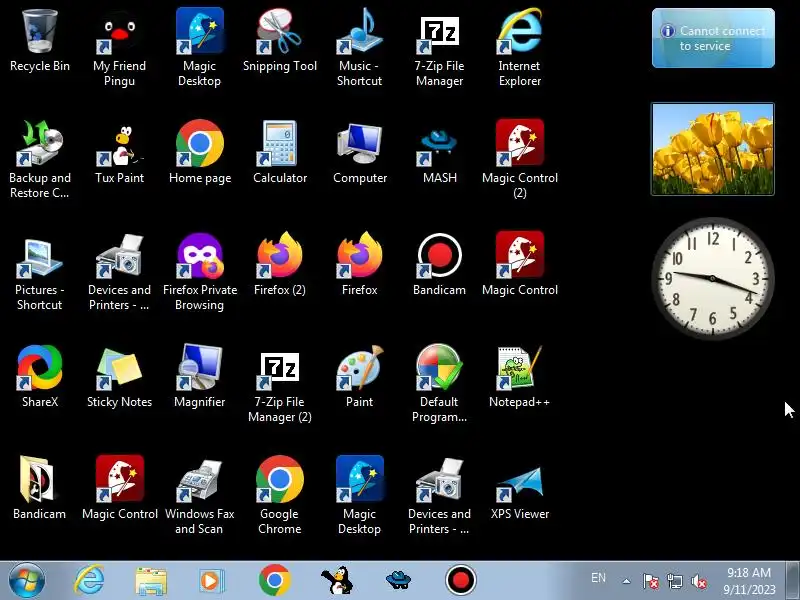
Task: Select the Notepad++ desktop shortcut
Action: point(519,377)
